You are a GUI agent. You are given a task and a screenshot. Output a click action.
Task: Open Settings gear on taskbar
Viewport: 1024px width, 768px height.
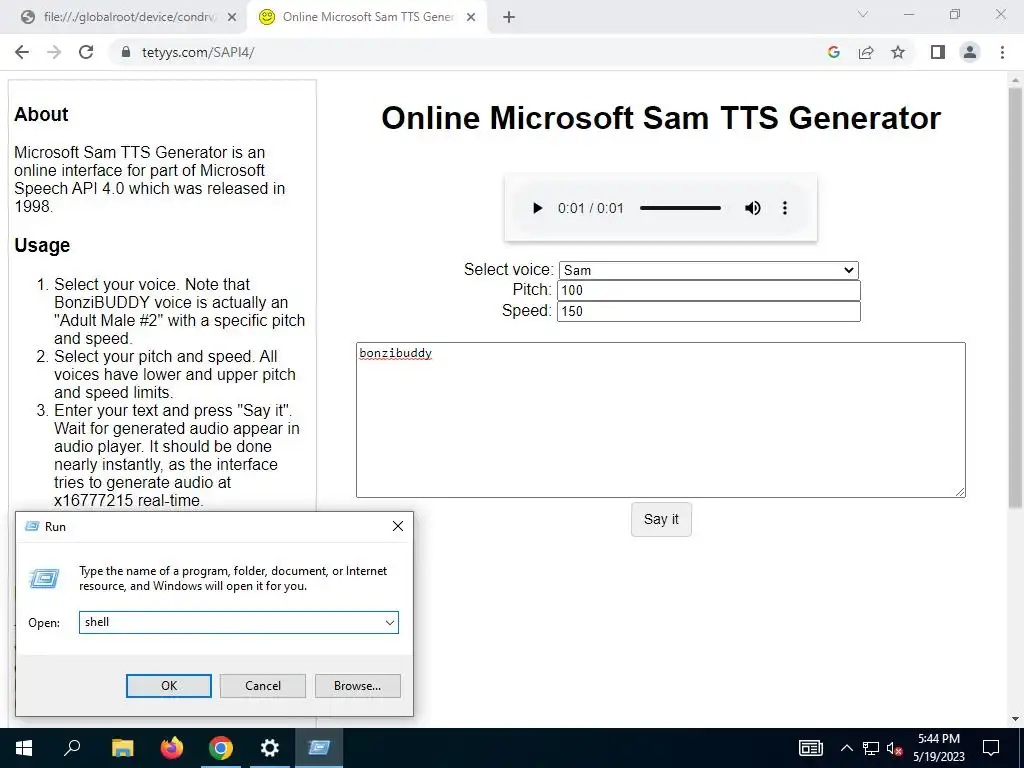coord(270,748)
